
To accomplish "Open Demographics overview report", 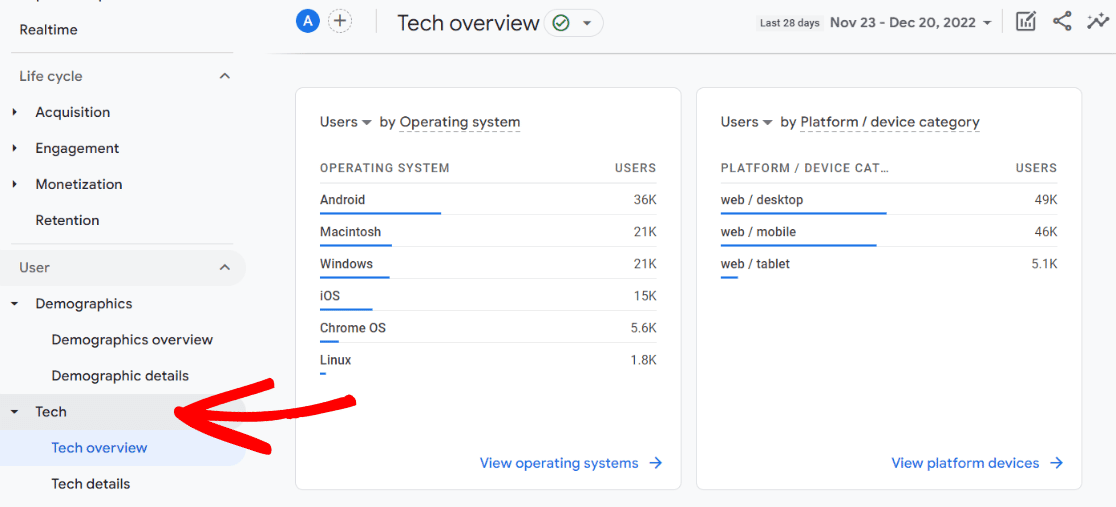I will point(132,340).
